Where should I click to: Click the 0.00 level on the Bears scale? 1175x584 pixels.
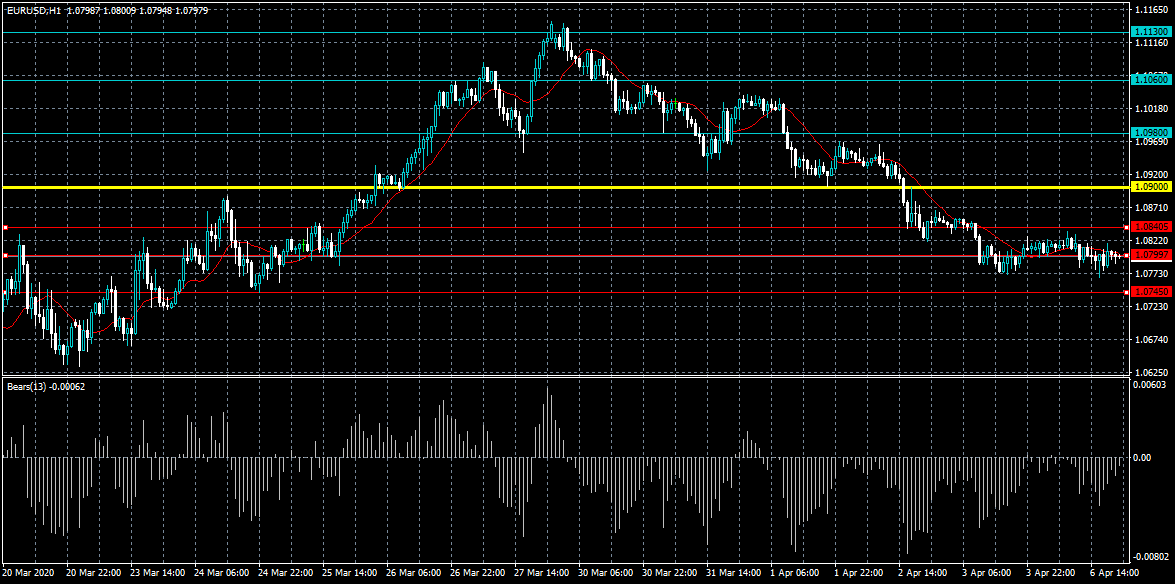coord(1143,457)
